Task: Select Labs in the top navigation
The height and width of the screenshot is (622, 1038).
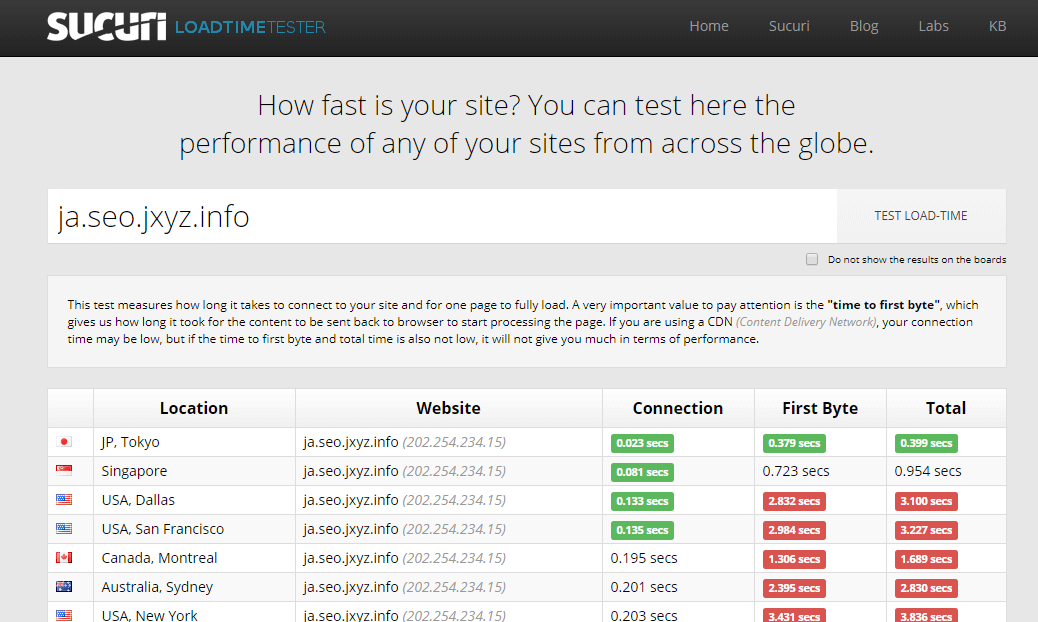Action: (933, 27)
